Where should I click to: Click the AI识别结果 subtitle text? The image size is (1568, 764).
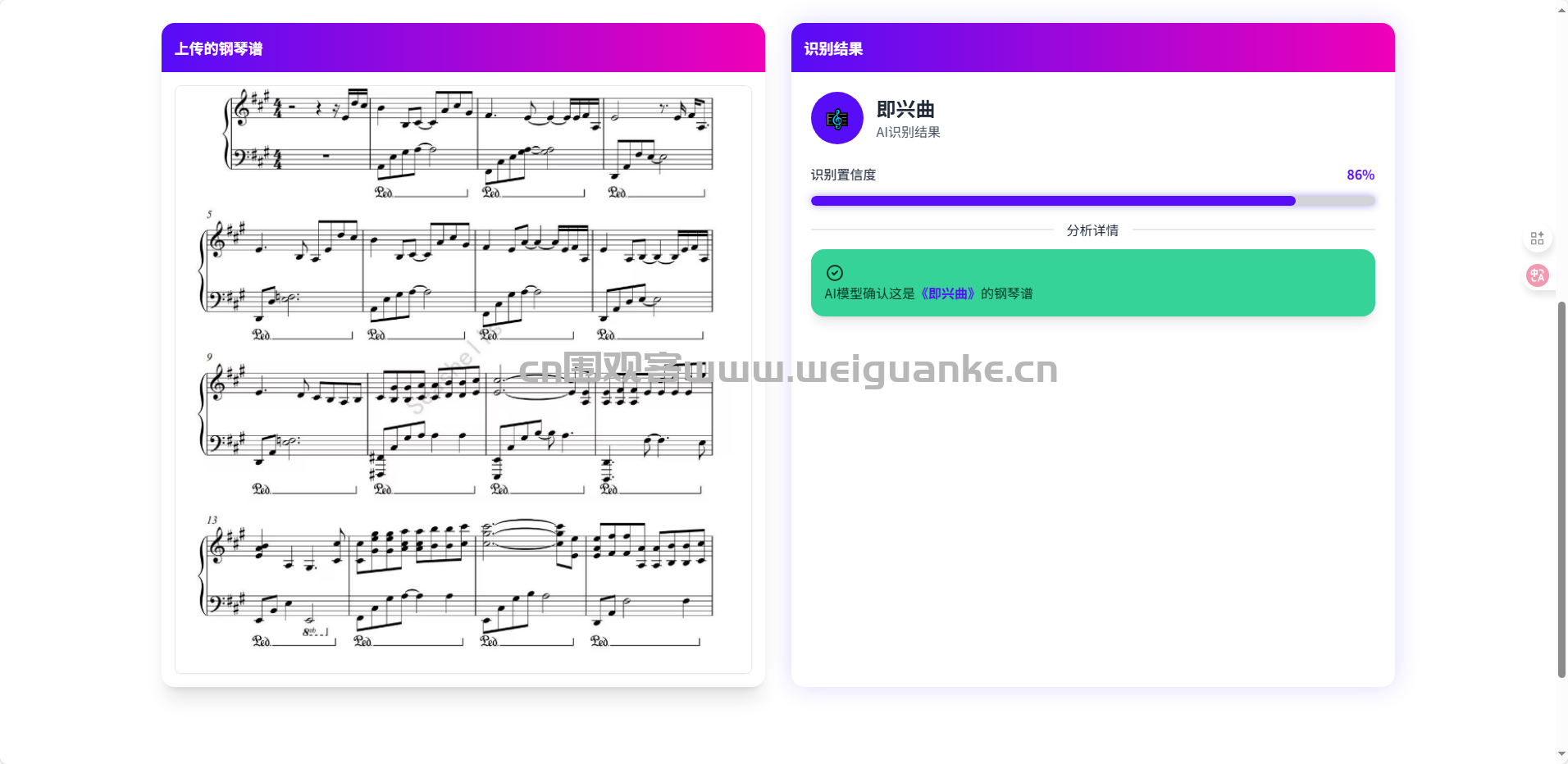pos(908,132)
